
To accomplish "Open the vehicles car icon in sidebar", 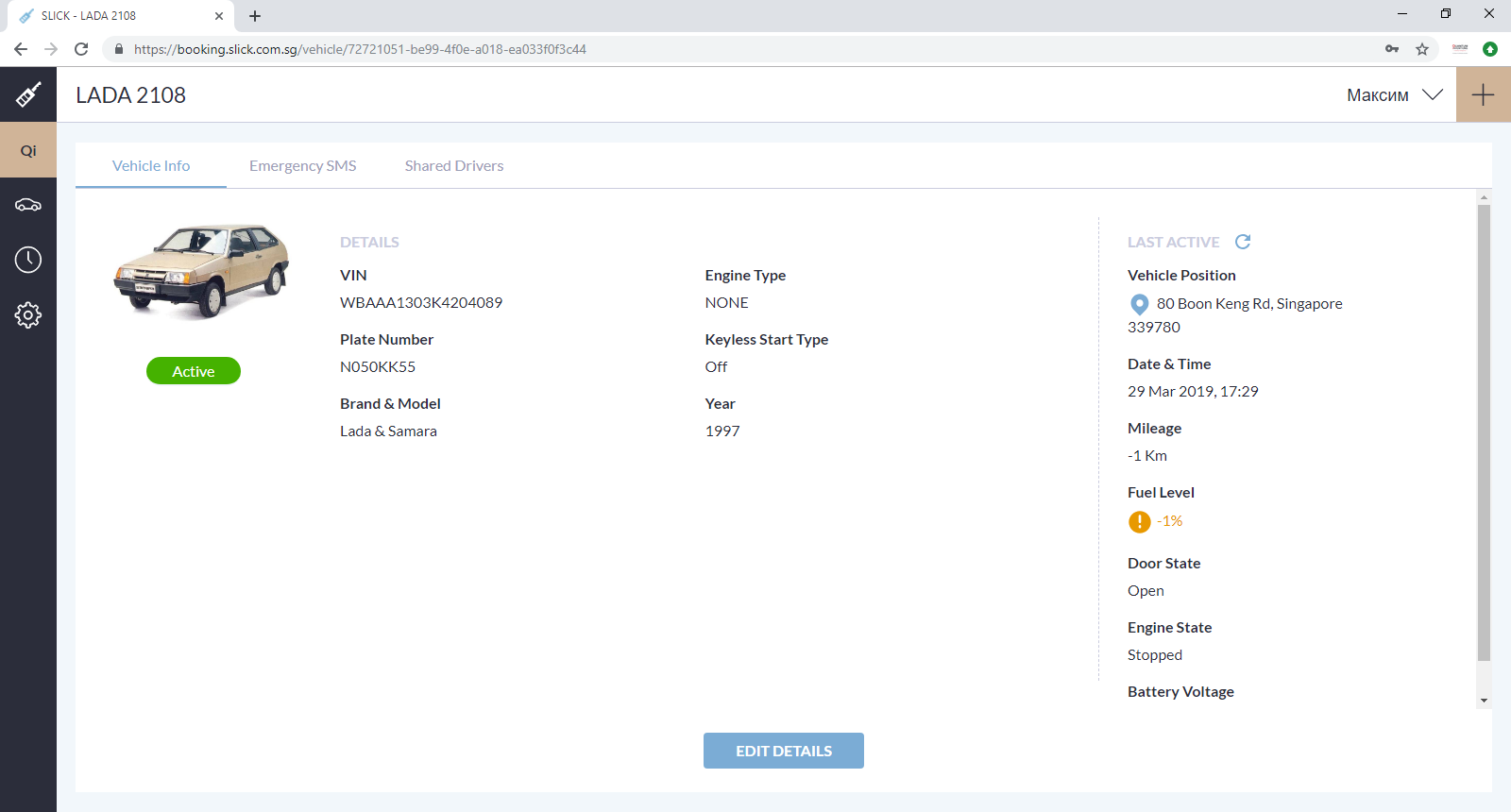I will click(x=28, y=205).
